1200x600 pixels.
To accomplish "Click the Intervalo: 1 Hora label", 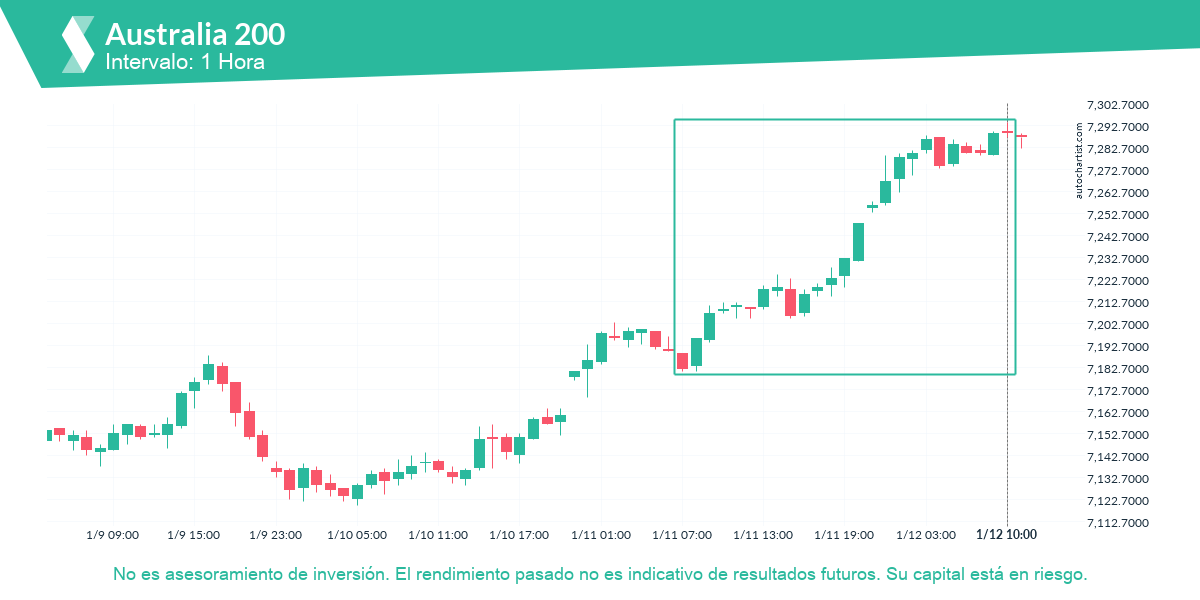I will pos(185,62).
